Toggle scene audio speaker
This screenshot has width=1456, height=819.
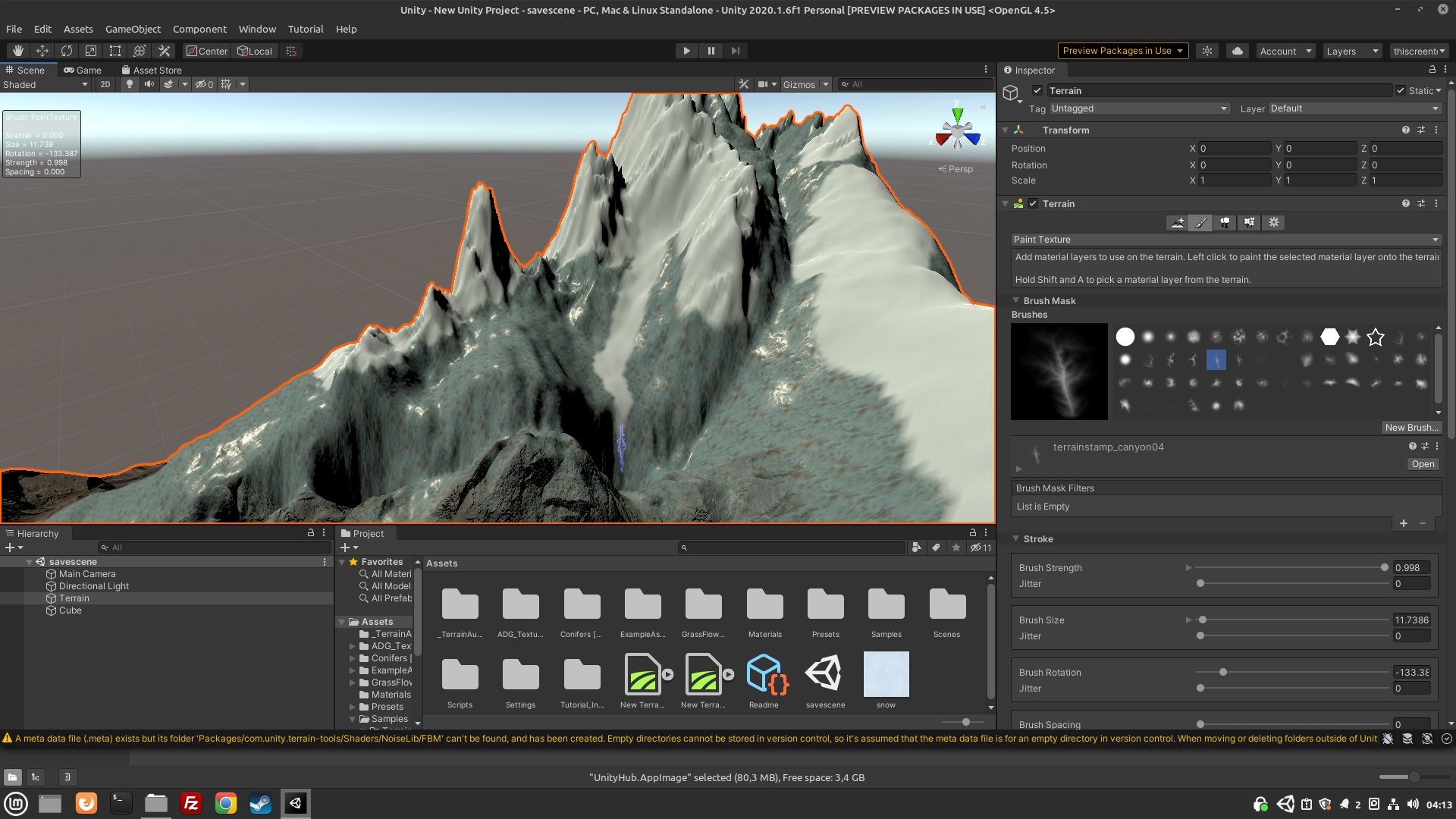pyautogui.click(x=149, y=84)
